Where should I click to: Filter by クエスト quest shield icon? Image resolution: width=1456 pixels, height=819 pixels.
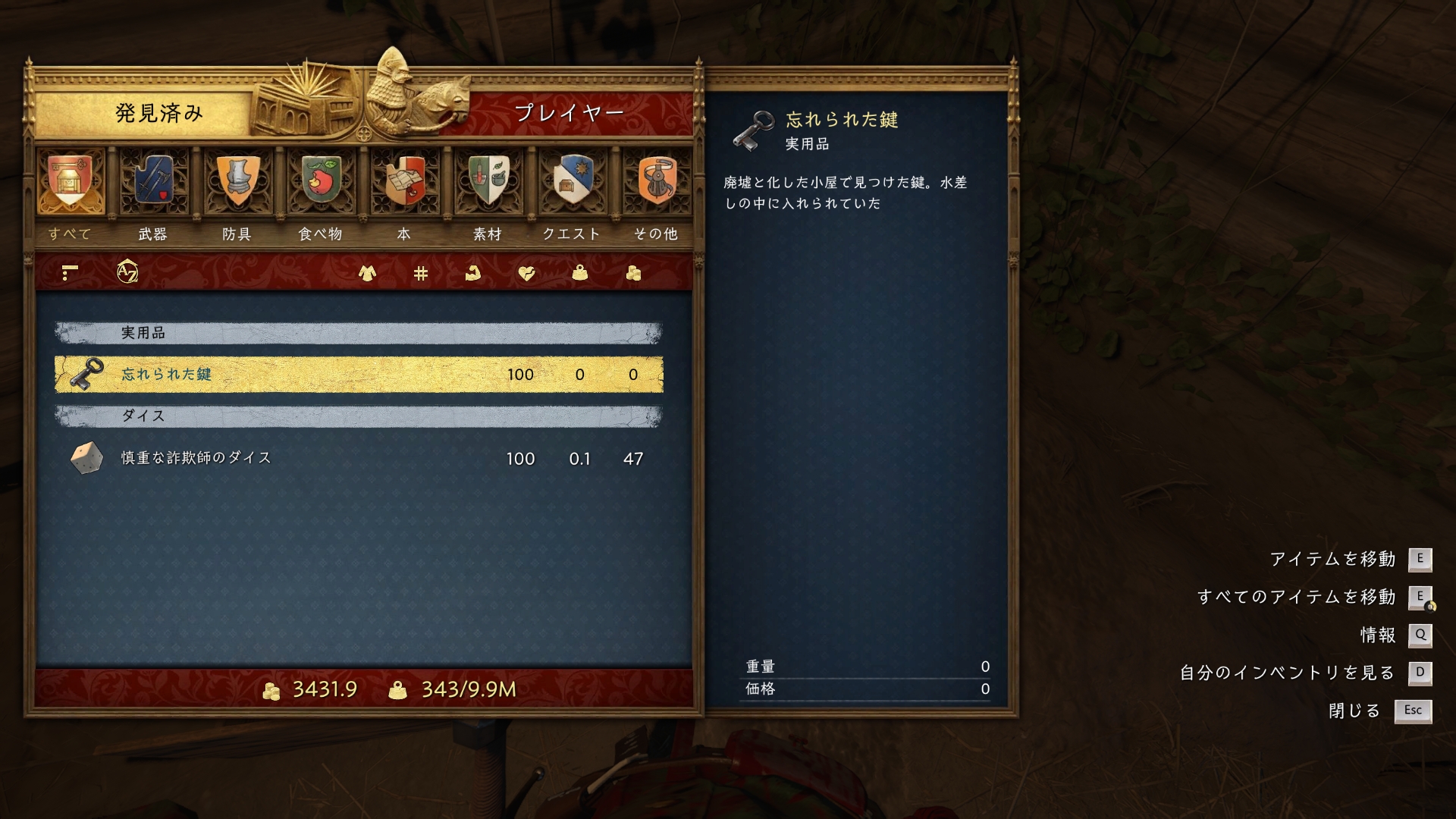[x=573, y=181]
